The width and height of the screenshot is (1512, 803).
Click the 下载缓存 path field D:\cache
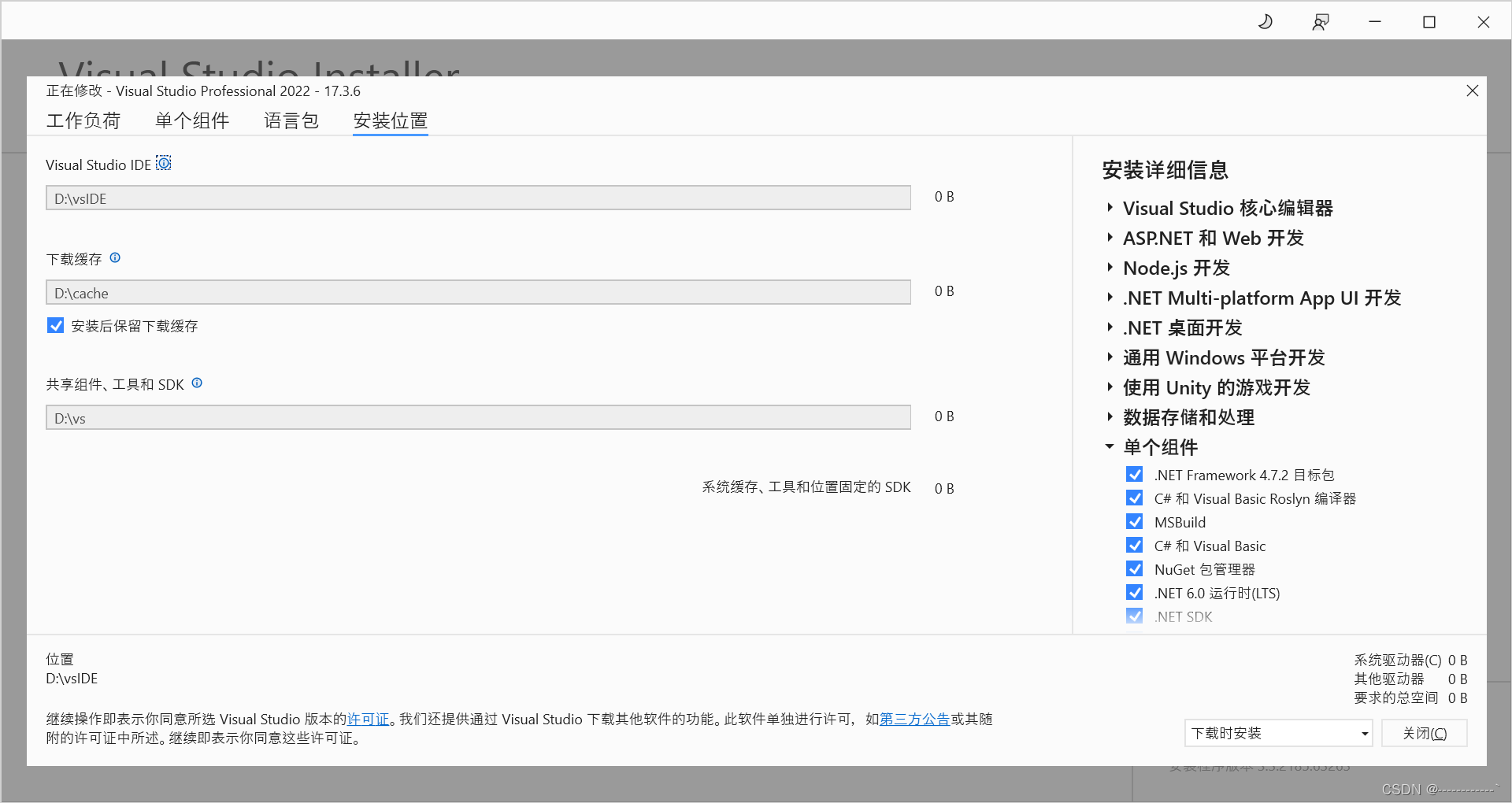[478, 292]
